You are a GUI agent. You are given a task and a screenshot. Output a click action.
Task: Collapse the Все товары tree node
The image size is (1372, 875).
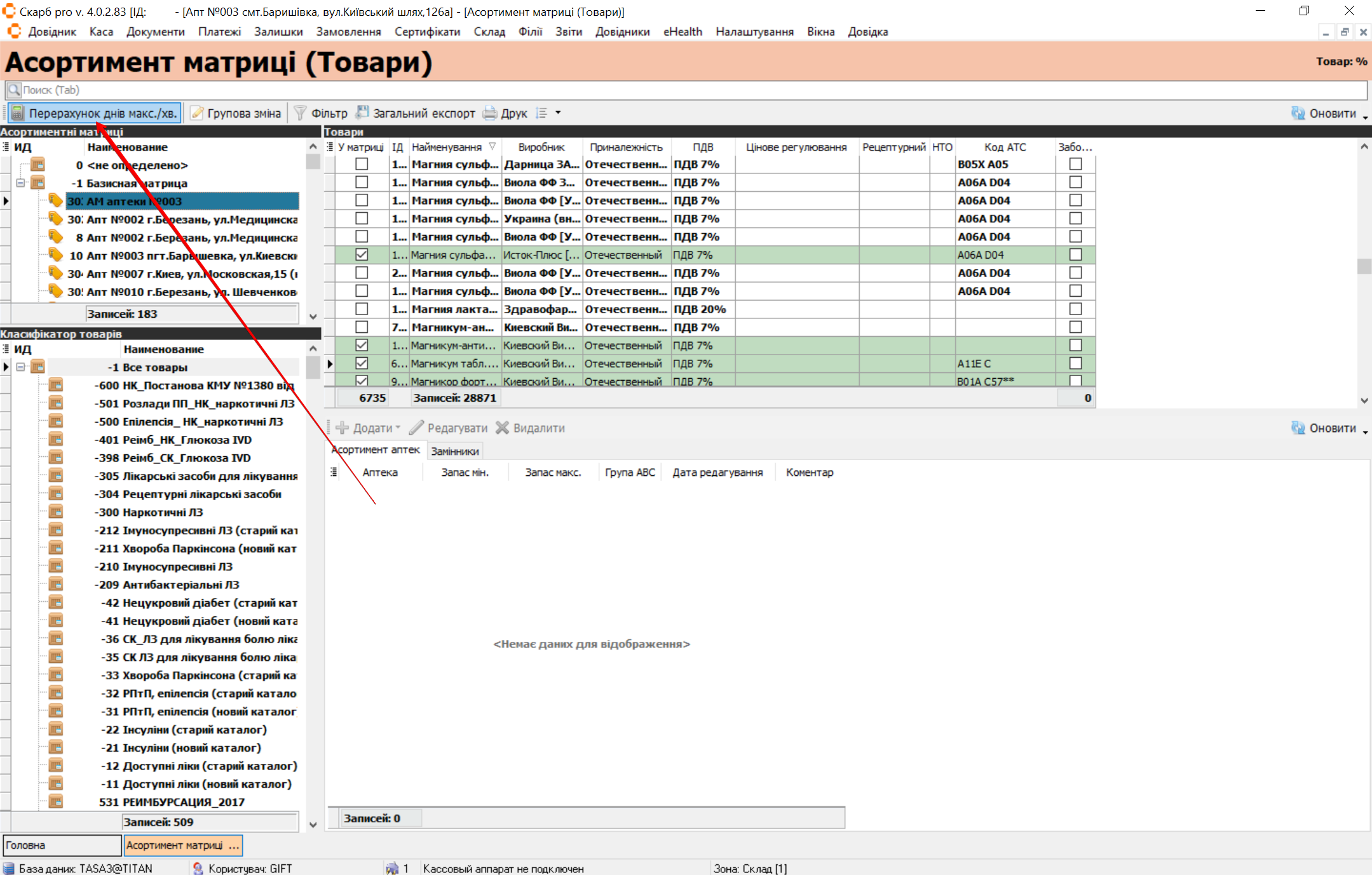coord(21,367)
